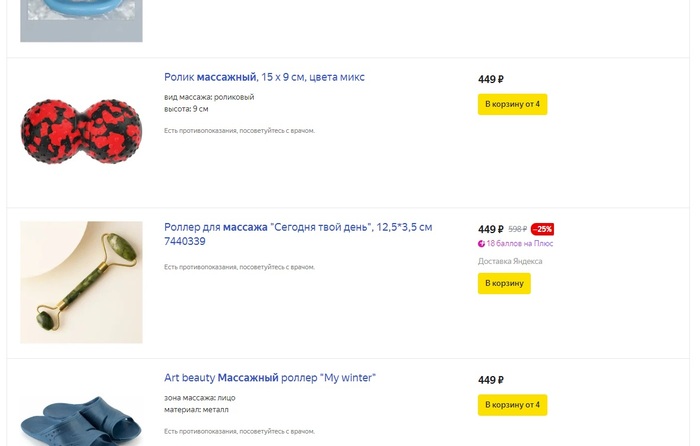Add the jade roller with "В корзину" button
700x446 pixels.
coord(504,284)
